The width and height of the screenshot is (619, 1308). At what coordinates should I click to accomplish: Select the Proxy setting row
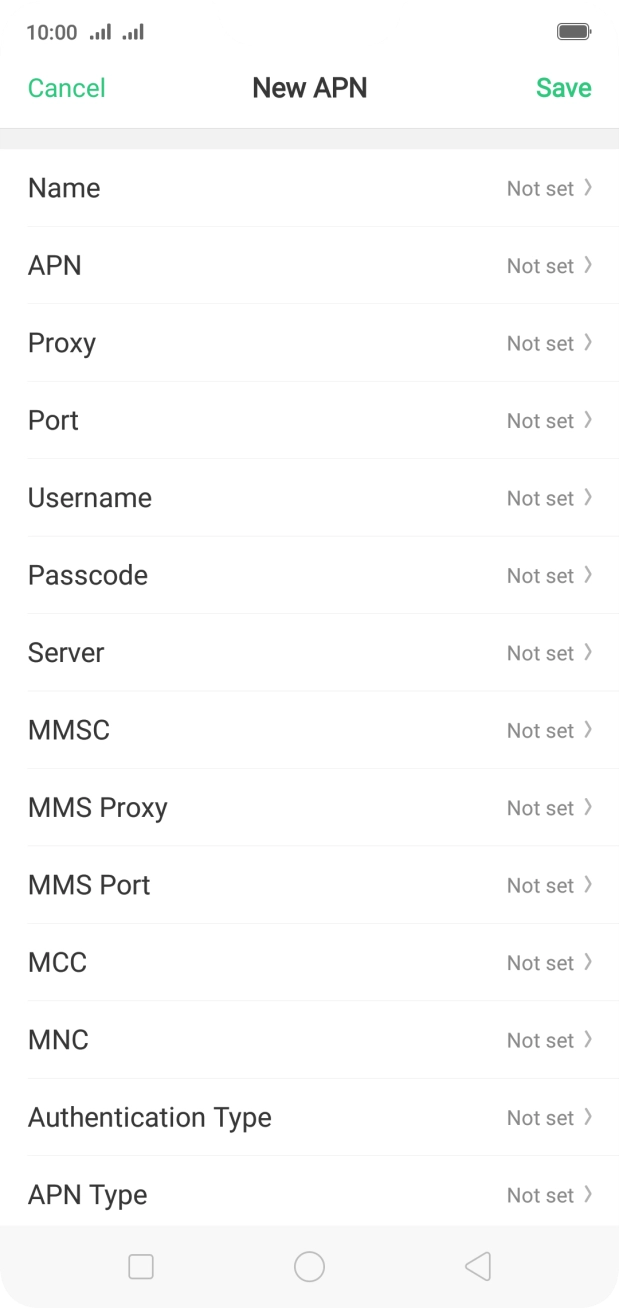309,343
